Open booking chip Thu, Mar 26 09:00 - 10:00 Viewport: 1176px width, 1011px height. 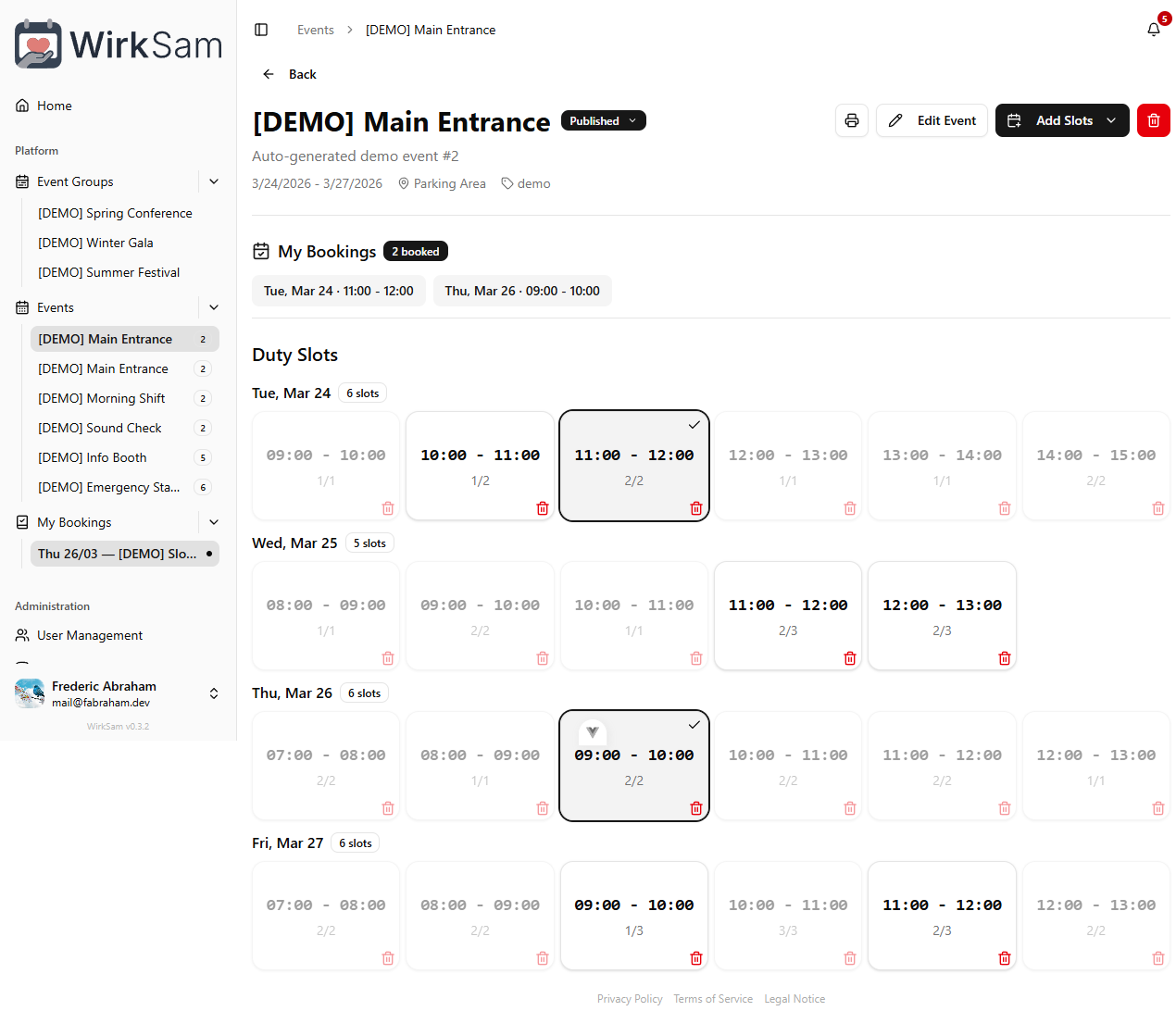(522, 291)
